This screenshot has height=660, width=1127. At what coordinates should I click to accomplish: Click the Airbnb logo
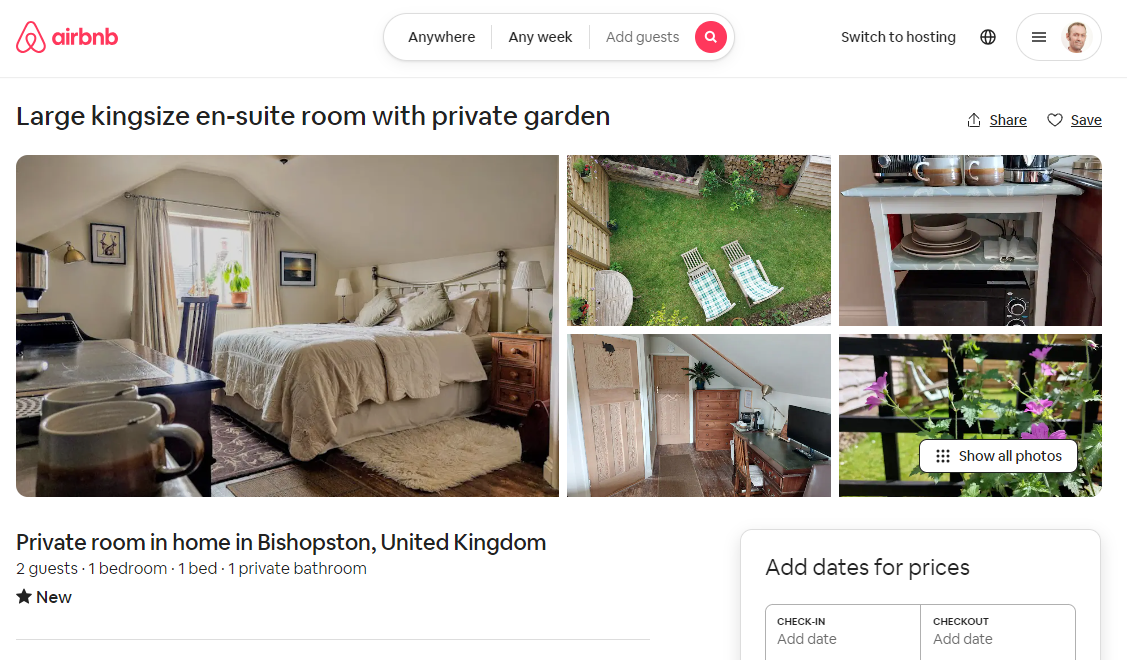[x=67, y=37]
